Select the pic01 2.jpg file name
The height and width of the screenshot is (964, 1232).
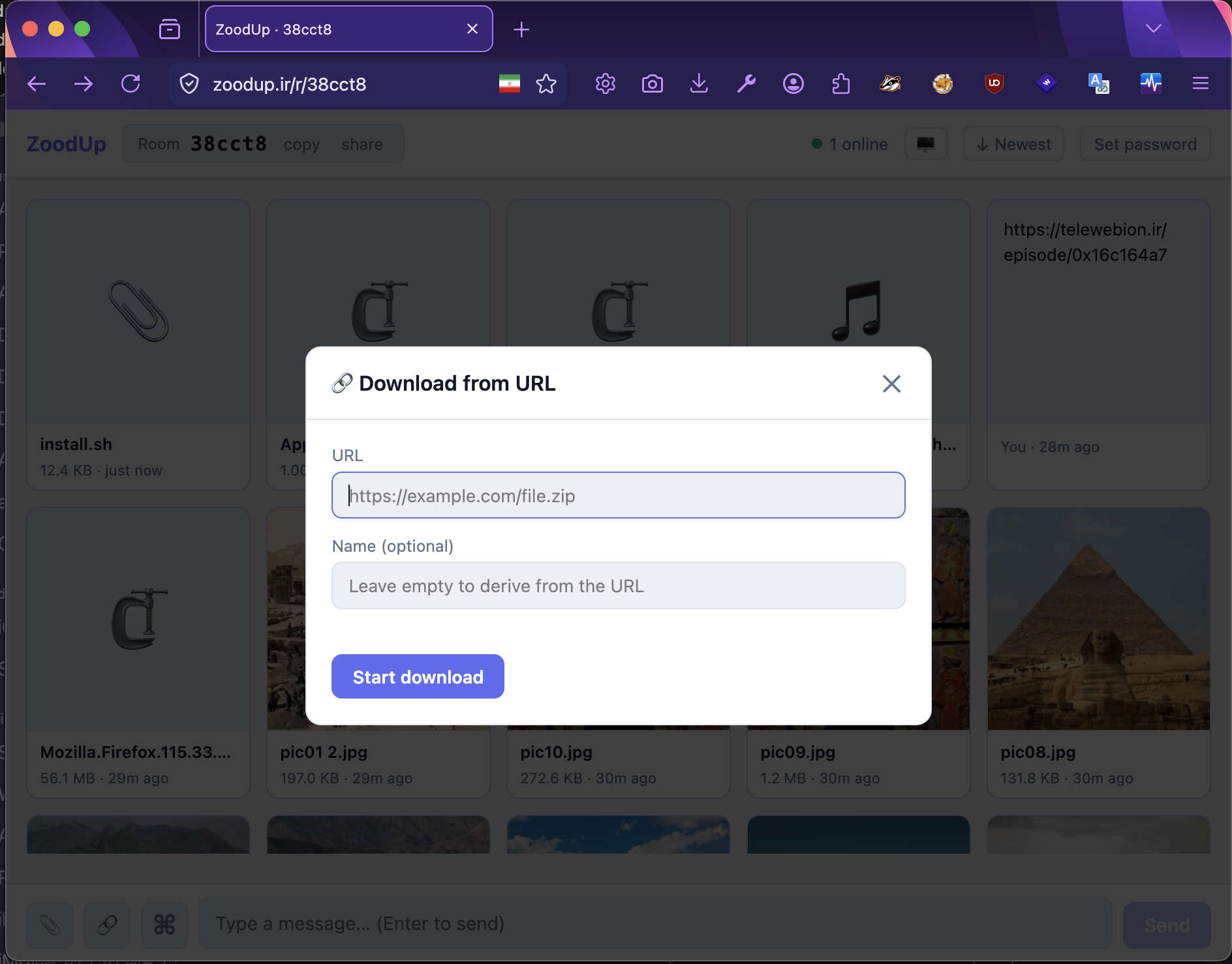click(x=324, y=752)
